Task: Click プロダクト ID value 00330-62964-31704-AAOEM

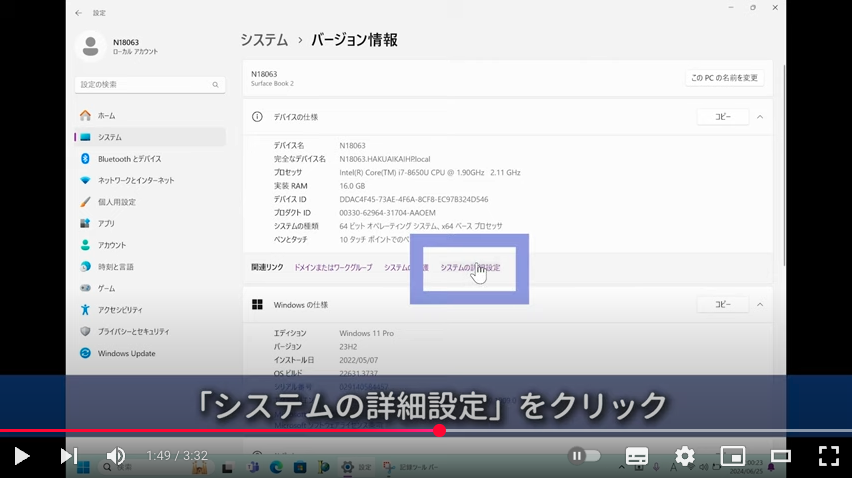Action: 387,213
